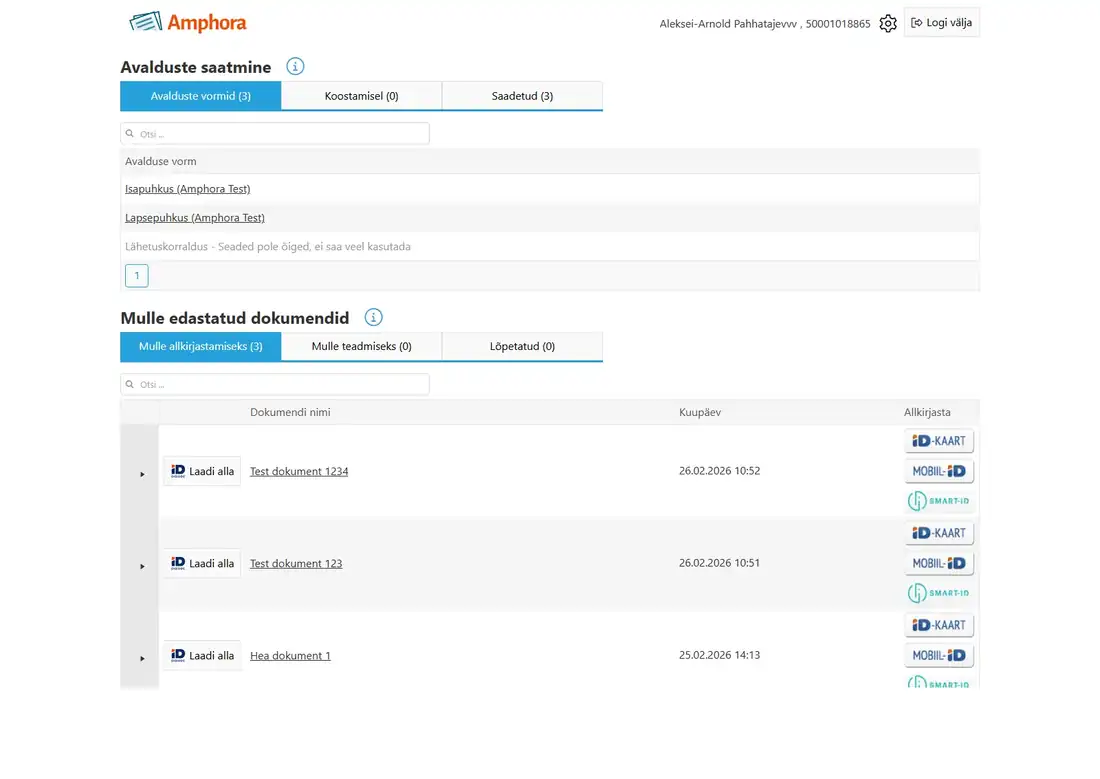Image resolution: width=1100 pixels, height=779 pixels.
Task: Sign Hea dokument 1 with Mobiil-ID
Action: (939, 655)
